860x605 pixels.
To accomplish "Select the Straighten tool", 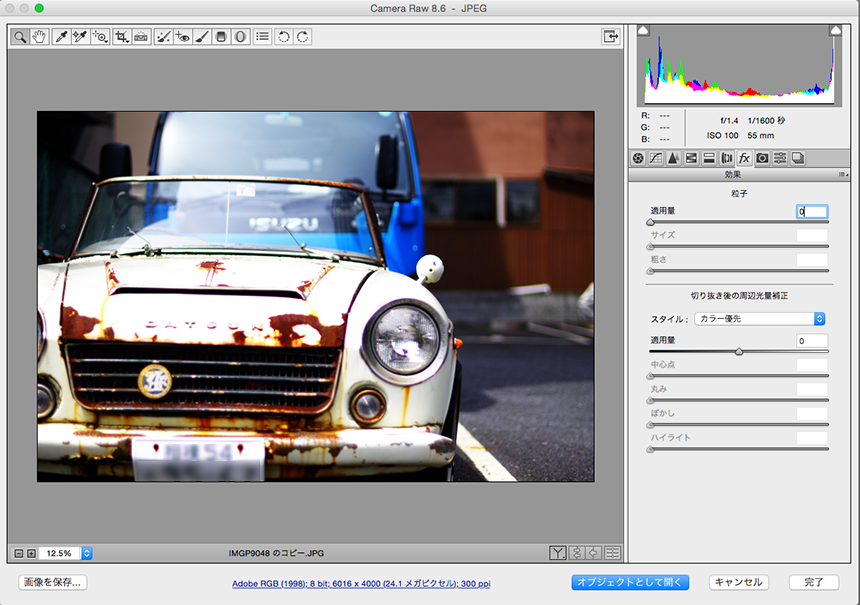I will (141, 37).
